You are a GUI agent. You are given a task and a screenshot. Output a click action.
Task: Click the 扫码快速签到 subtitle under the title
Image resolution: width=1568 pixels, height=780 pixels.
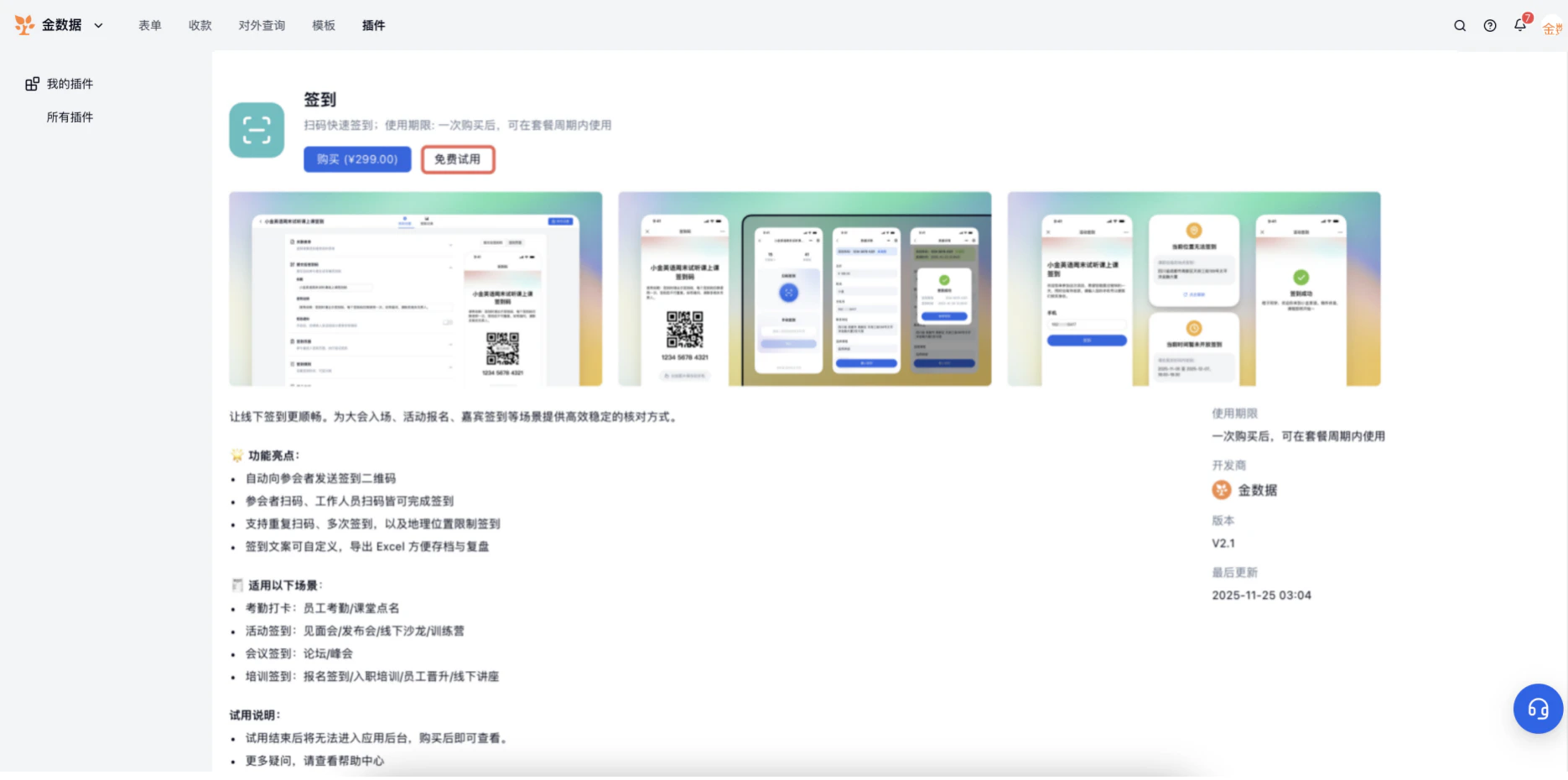(458, 126)
